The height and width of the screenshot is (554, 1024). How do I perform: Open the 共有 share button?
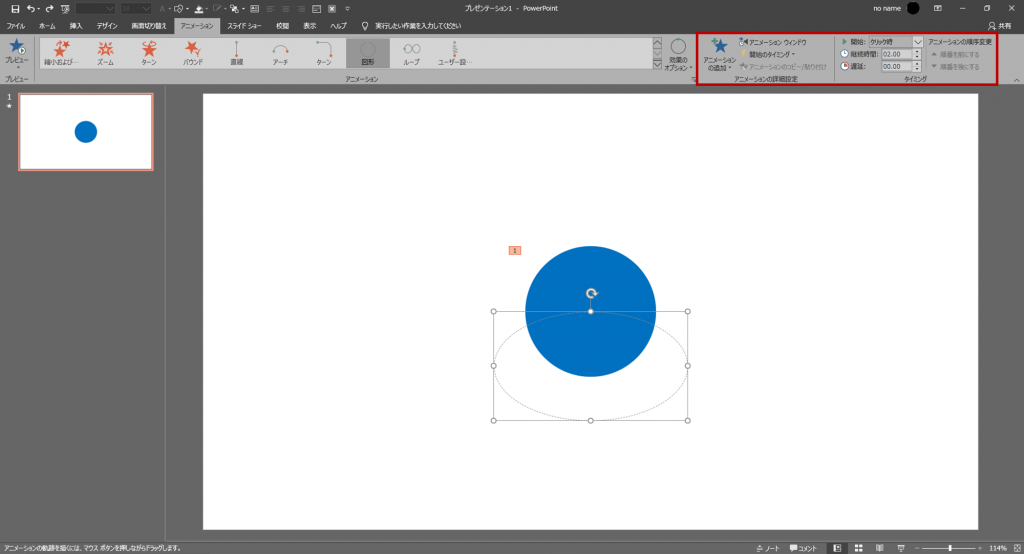tap(1000, 25)
